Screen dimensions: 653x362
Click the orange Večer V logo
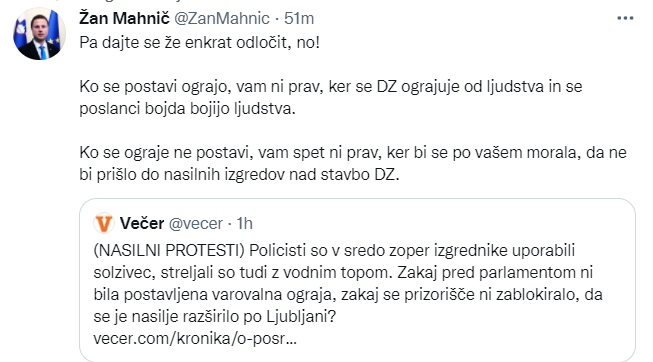pyautogui.click(x=104, y=223)
